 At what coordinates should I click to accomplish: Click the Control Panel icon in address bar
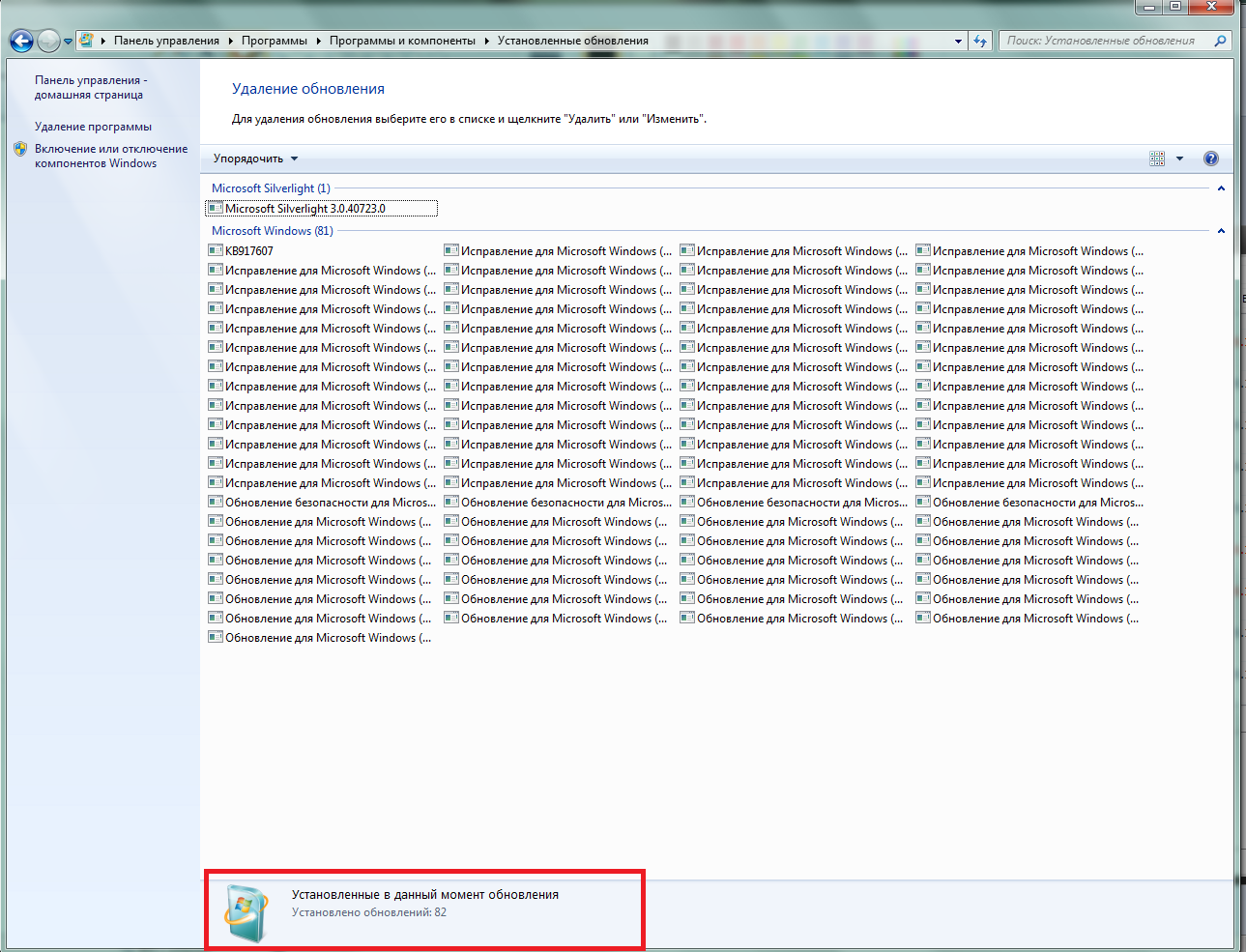[87, 41]
